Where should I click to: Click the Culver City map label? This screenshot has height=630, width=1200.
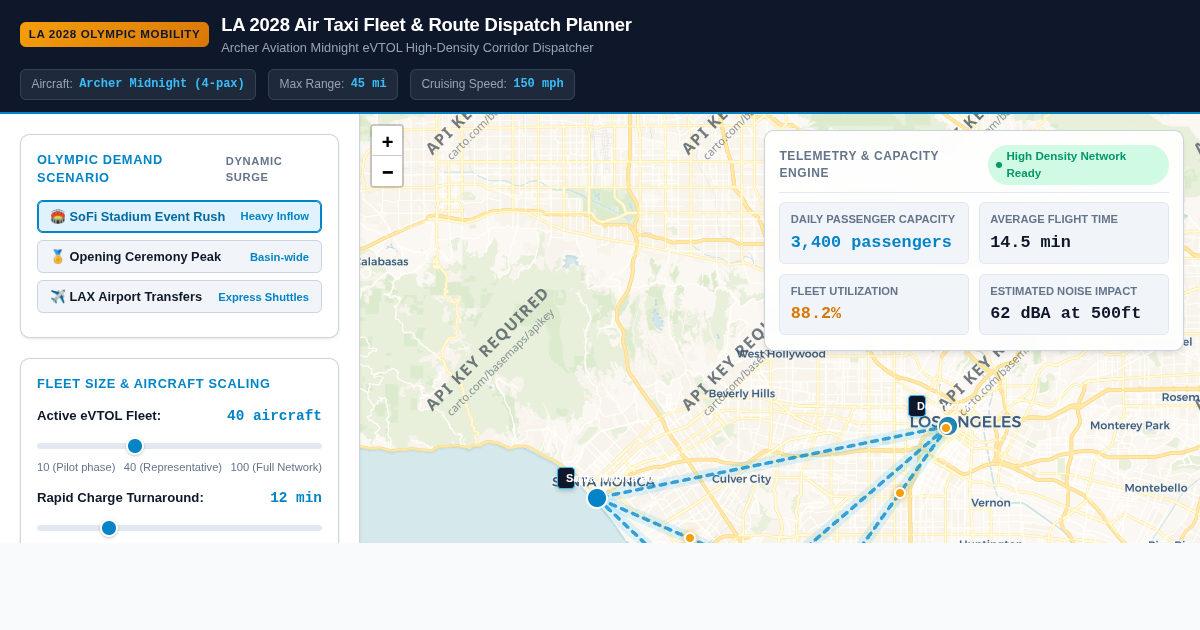(741, 479)
